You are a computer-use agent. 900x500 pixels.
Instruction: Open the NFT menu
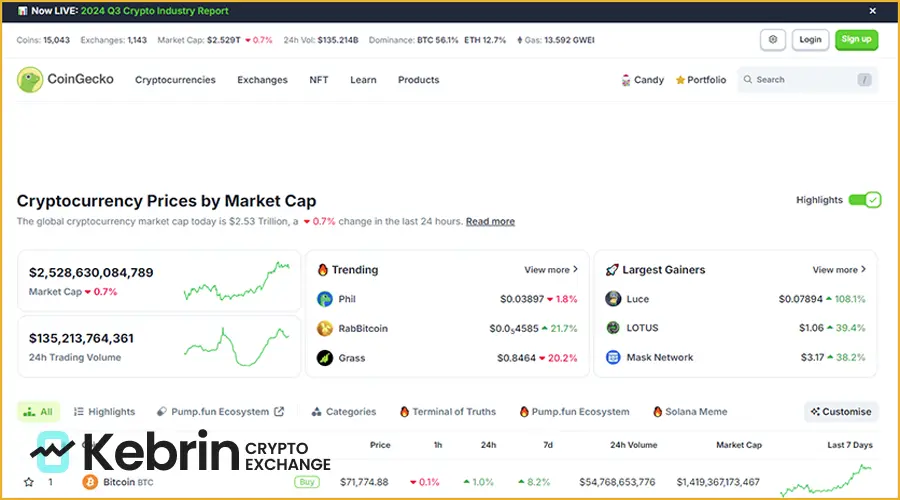[x=319, y=80]
